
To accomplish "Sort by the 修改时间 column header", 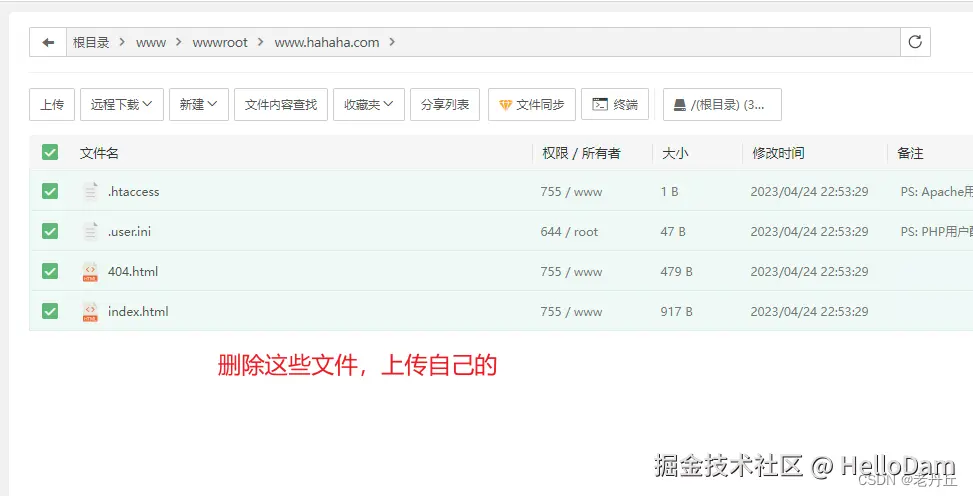I will click(x=778, y=153).
